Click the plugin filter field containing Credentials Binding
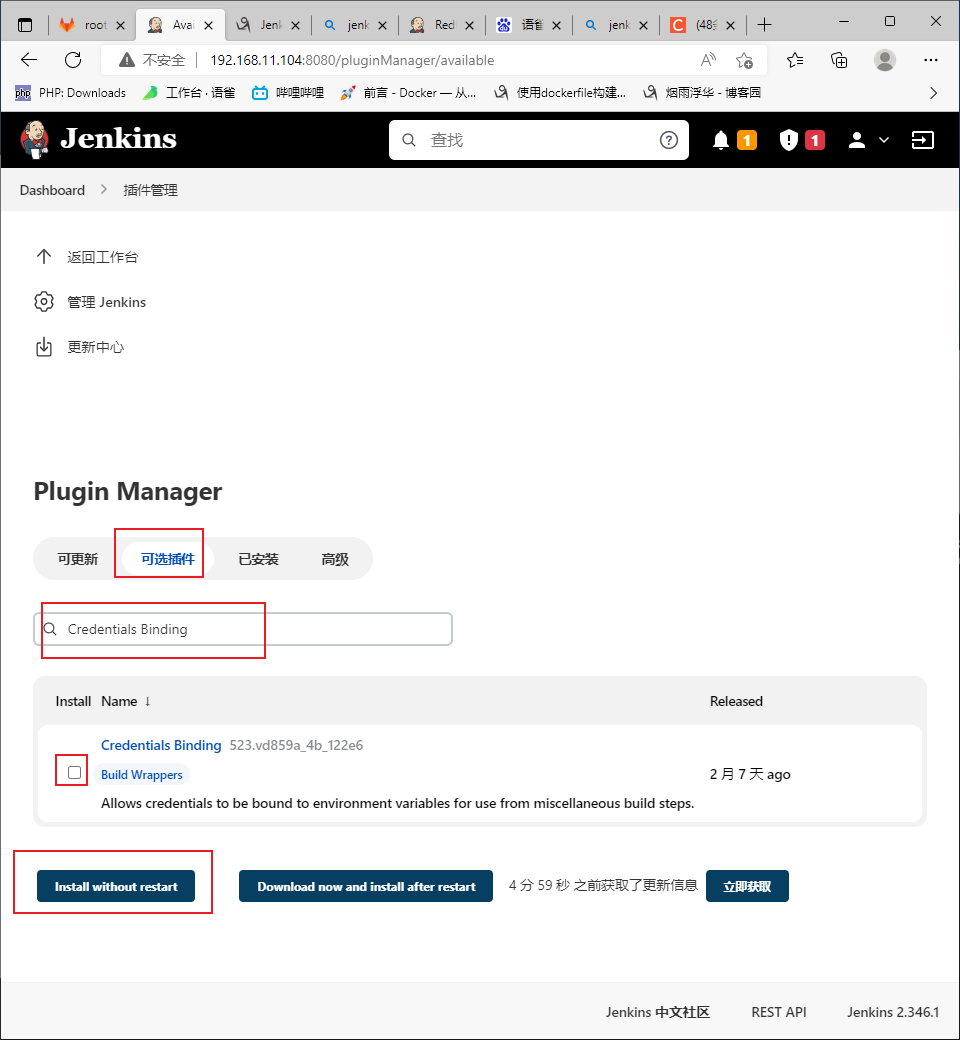The width and height of the screenshot is (960, 1040). coord(243,629)
